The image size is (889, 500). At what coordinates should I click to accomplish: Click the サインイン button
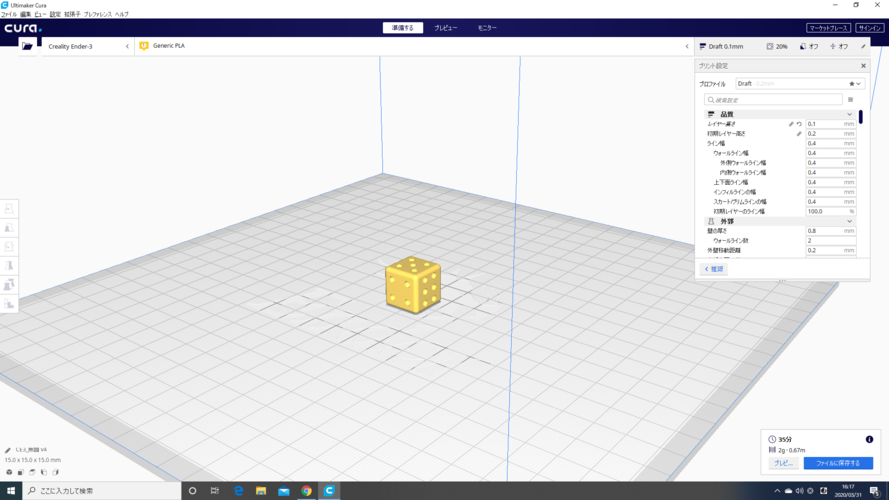click(870, 28)
